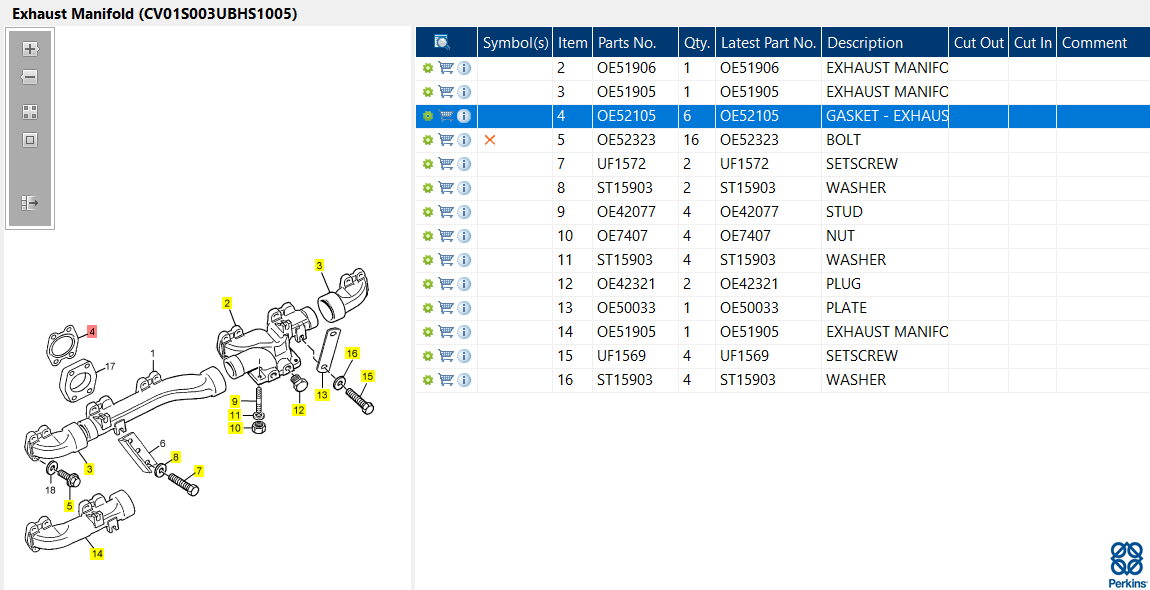
Task: Add OE51906 item 2 to cart
Action: (446, 68)
